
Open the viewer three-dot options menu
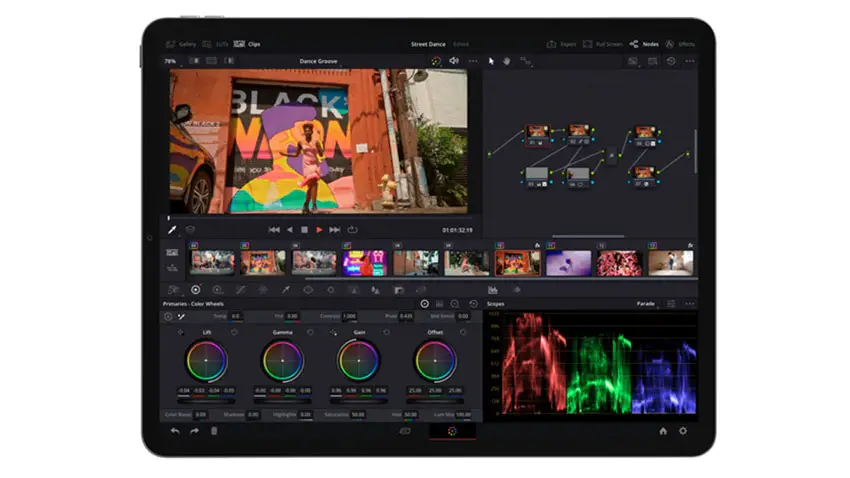(x=473, y=61)
